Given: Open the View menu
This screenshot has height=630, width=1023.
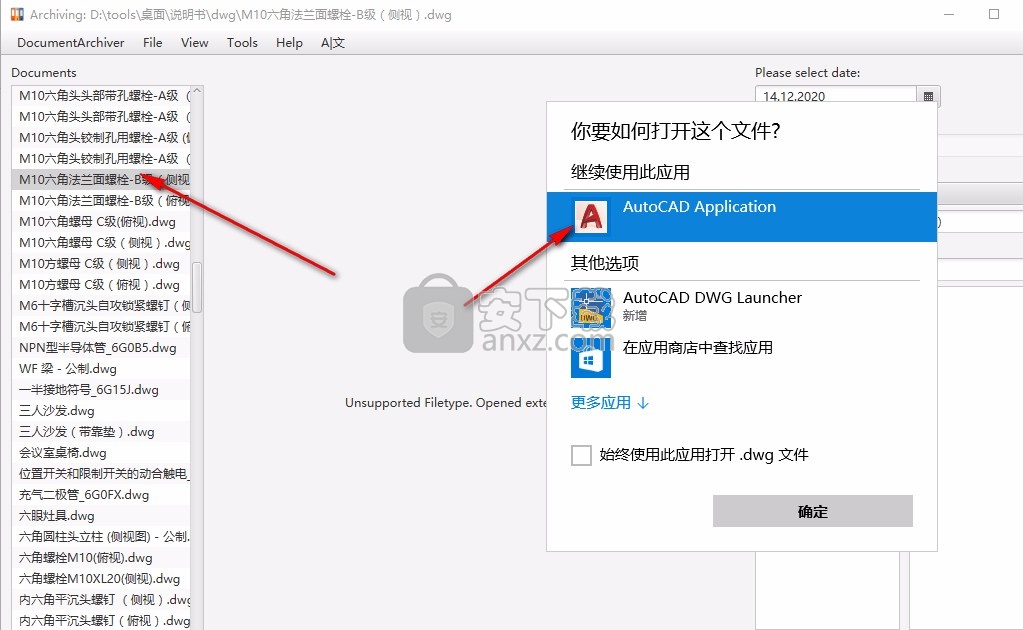Looking at the screenshot, I should (x=194, y=42).
